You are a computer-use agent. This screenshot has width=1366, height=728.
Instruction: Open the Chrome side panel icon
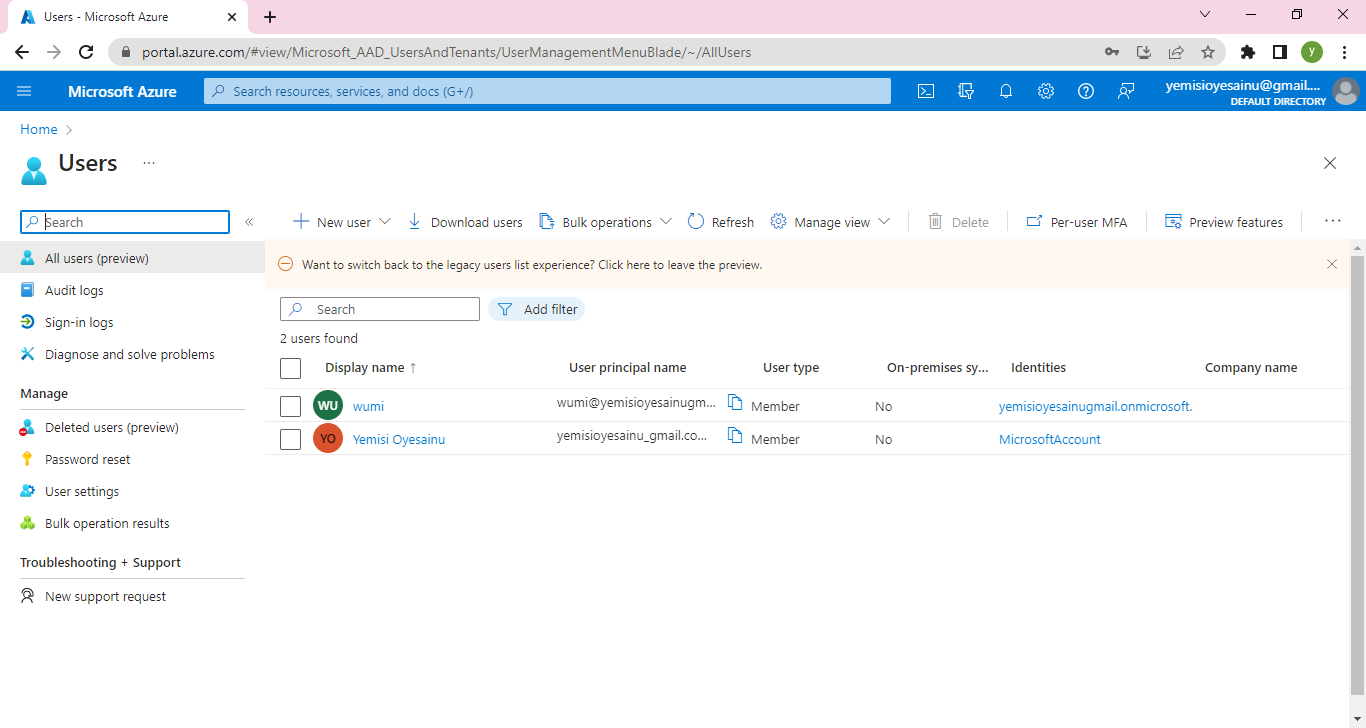coord(1279,52)
